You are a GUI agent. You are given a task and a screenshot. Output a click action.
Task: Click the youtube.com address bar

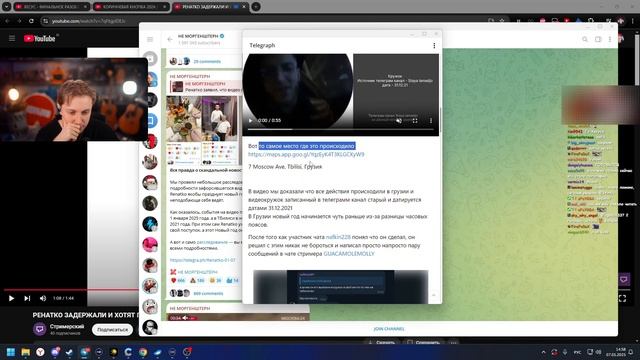click(265, 21)
